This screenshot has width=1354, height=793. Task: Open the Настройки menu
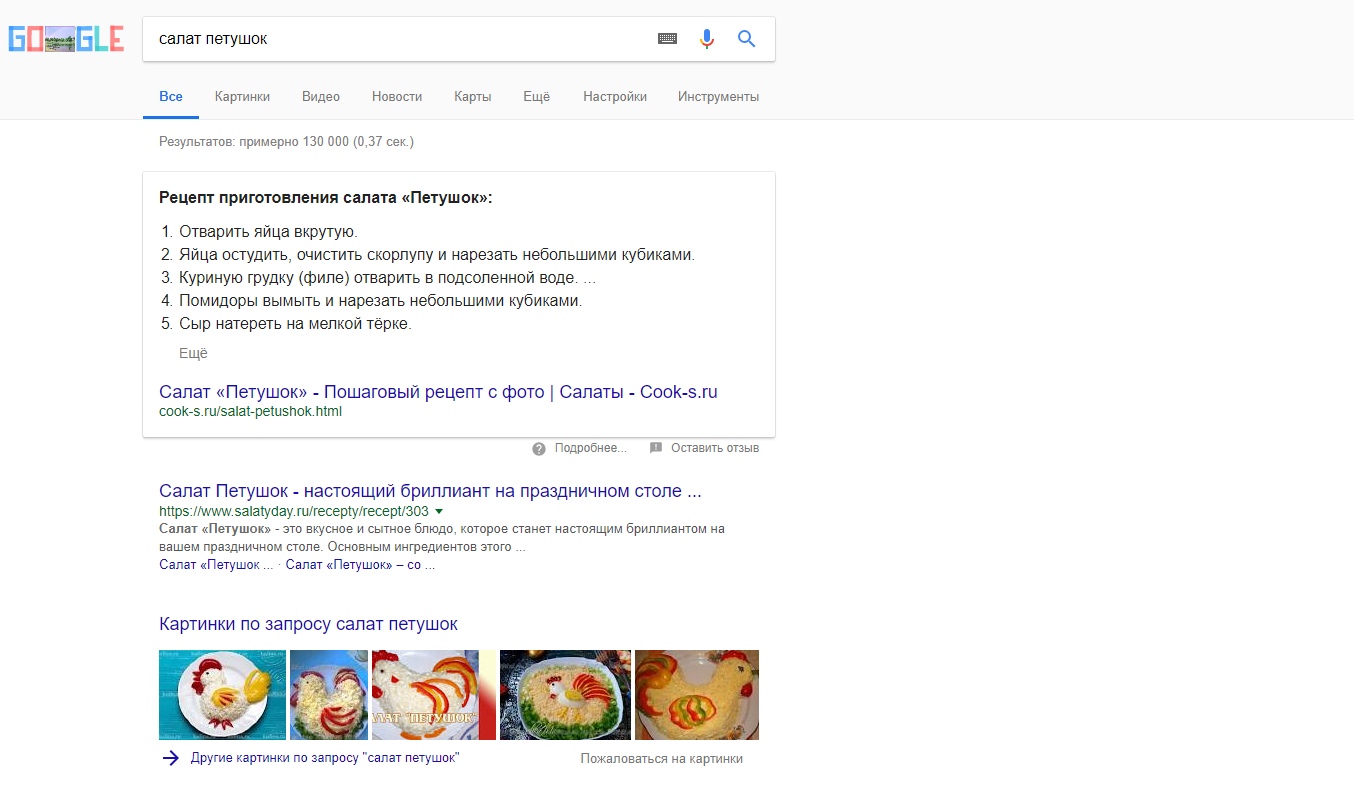615,97
